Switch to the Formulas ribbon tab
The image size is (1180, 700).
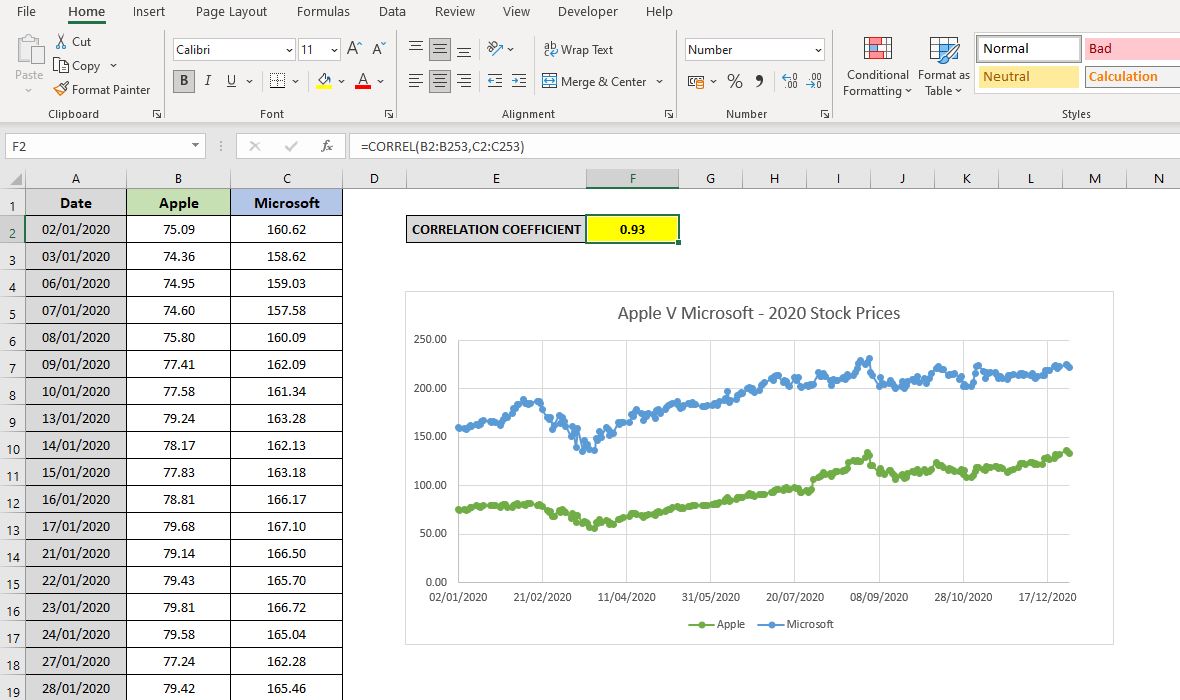point(322,11)
